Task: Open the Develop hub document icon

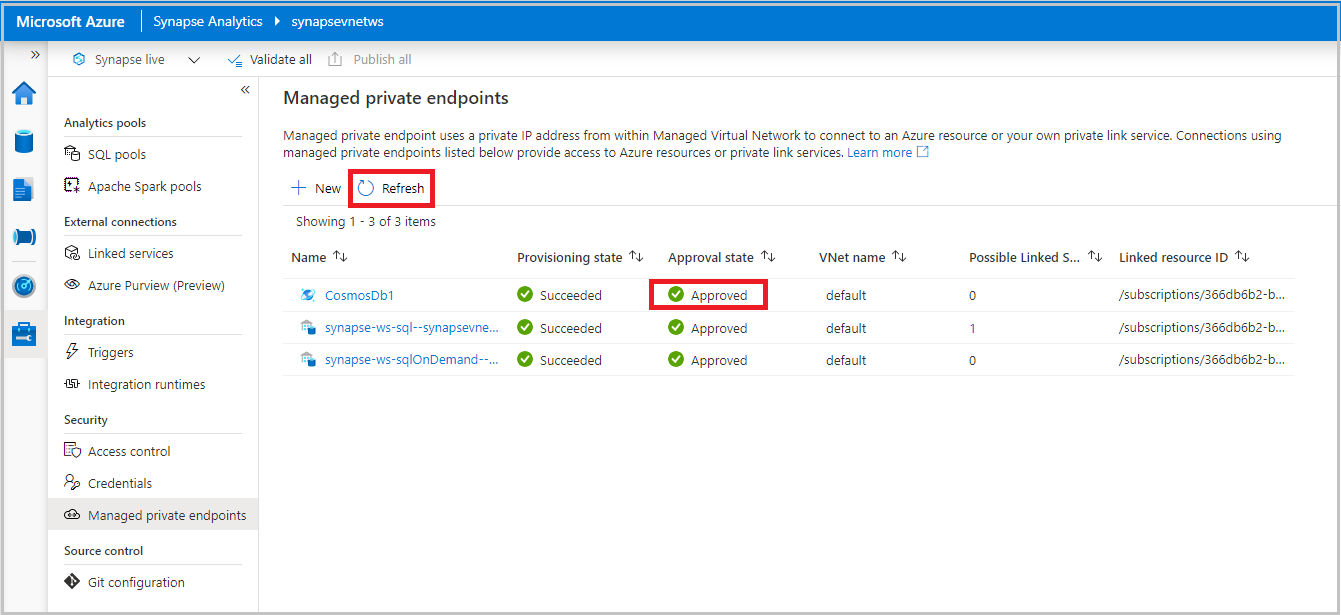Action: [x=24, y=189]
